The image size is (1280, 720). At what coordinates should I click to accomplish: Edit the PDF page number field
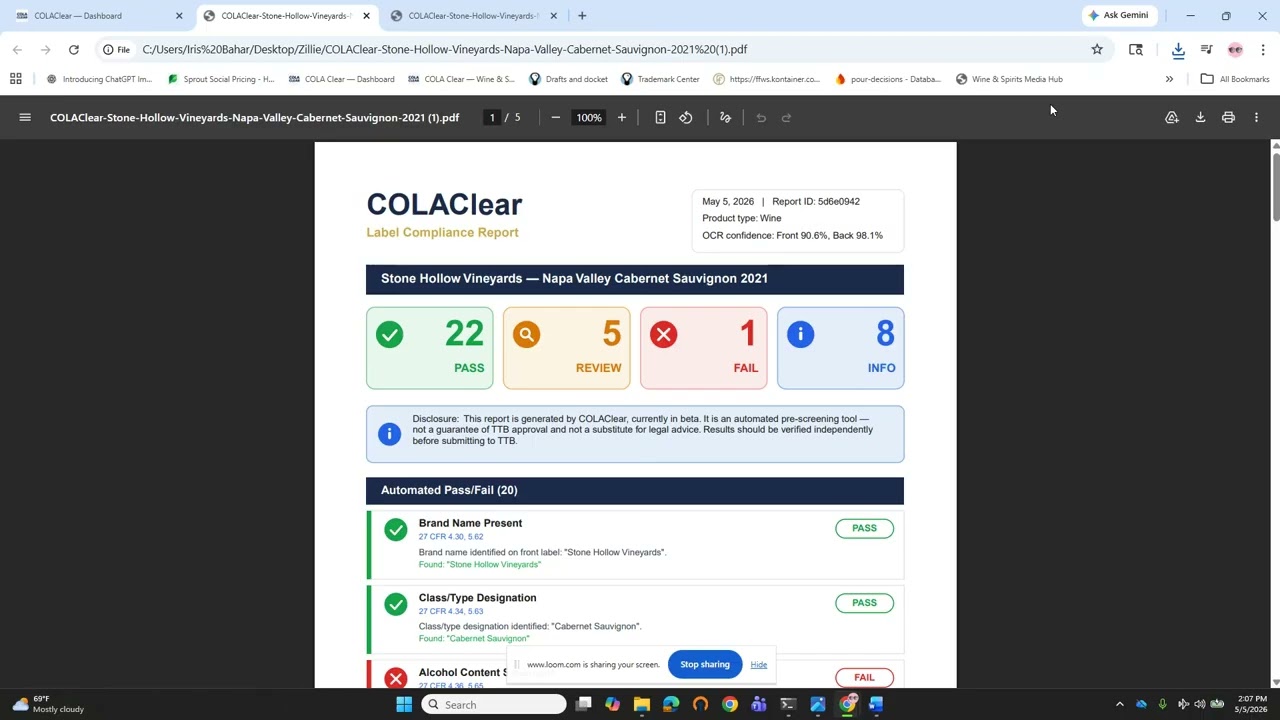click(x=492, y=118)
